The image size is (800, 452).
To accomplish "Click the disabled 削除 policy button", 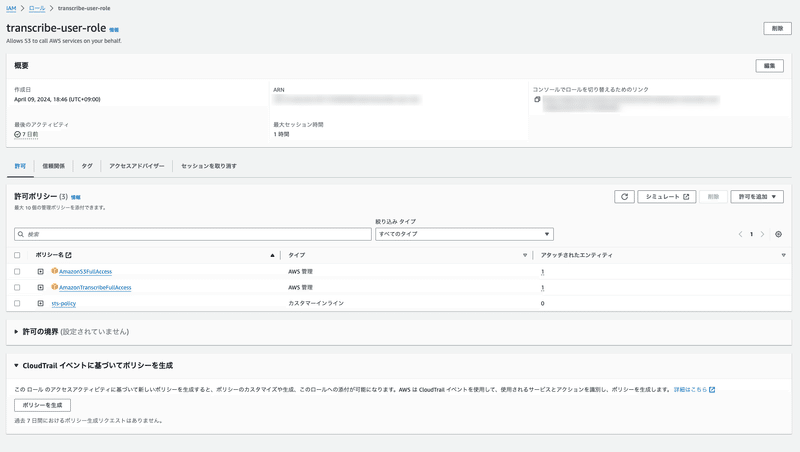I will 713,196.
